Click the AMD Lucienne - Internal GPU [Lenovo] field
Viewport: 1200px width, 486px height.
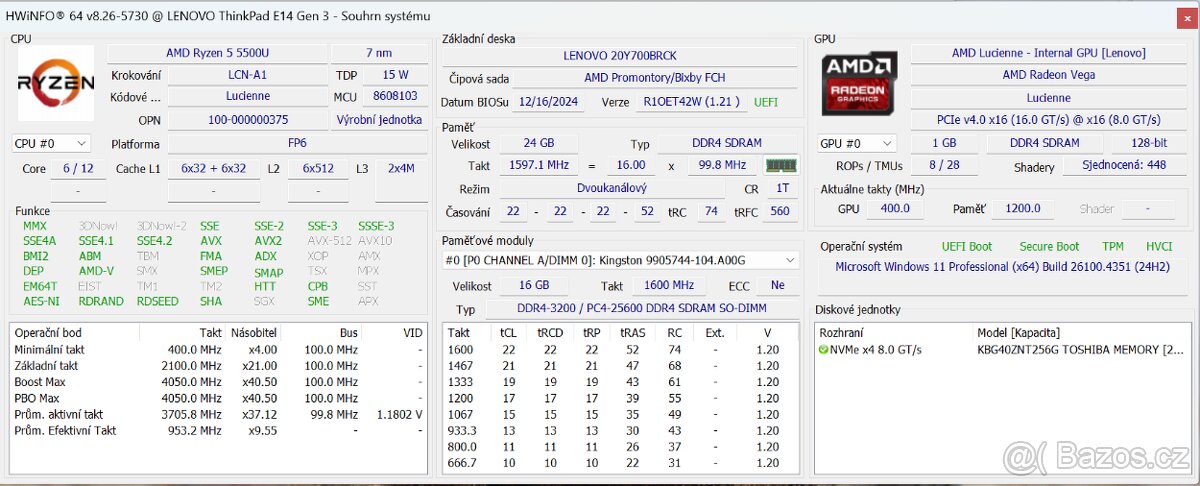1049,53
